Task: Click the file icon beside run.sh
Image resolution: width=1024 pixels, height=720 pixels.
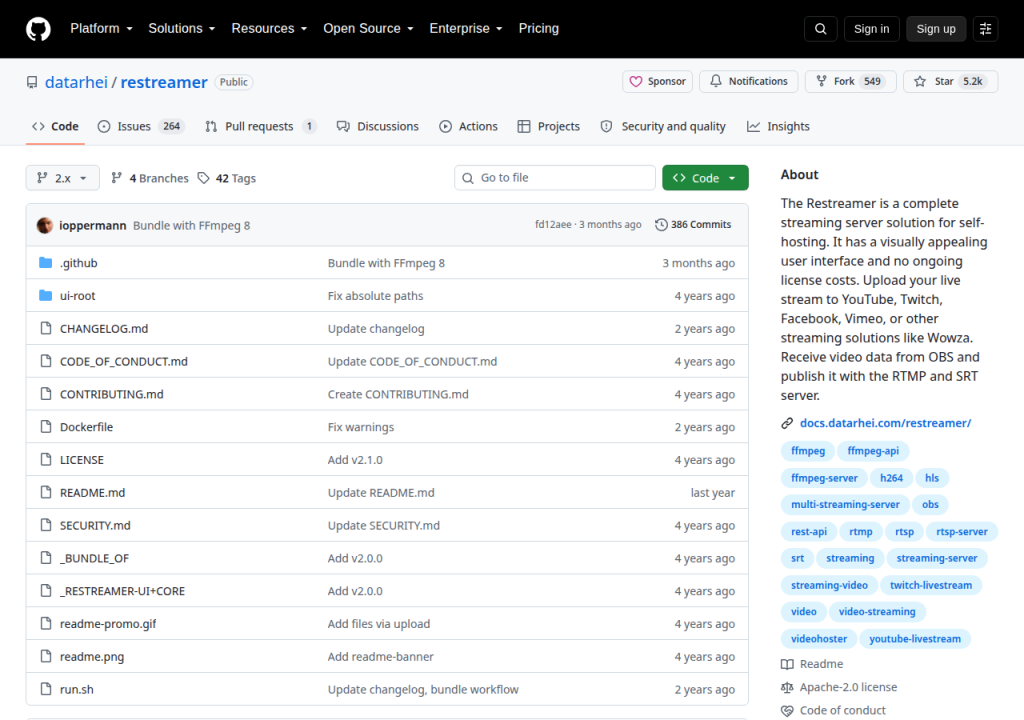Action: tap(46, 689)
